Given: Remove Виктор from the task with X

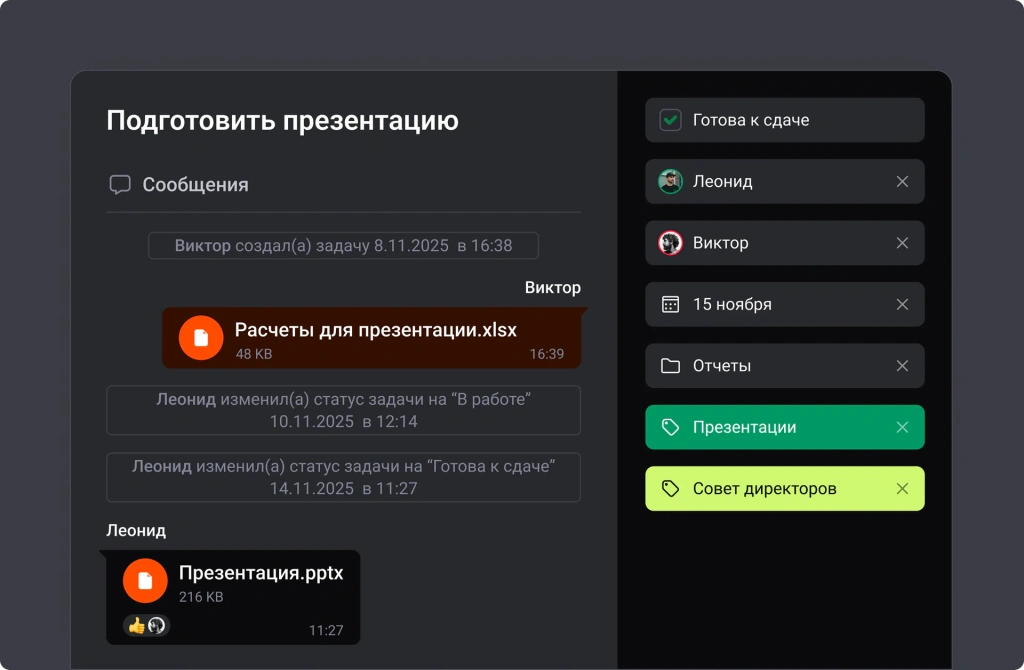Looking at the screenshot, I should pyautogui.click(x=902, y=243).
